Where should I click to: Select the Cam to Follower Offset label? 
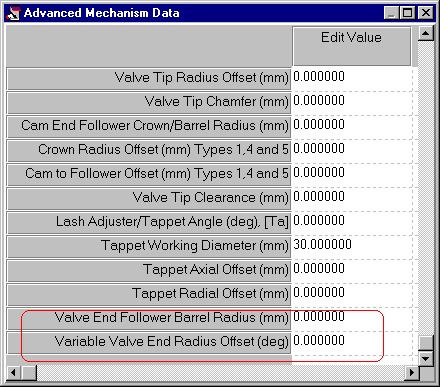point(149,175)
